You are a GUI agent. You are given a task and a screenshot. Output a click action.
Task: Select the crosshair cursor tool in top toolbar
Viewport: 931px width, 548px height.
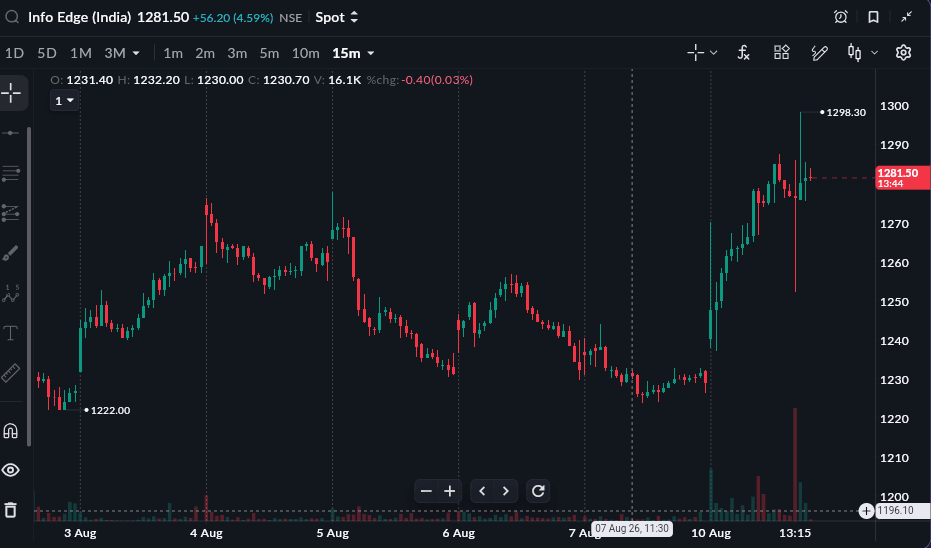coord(695,53)
